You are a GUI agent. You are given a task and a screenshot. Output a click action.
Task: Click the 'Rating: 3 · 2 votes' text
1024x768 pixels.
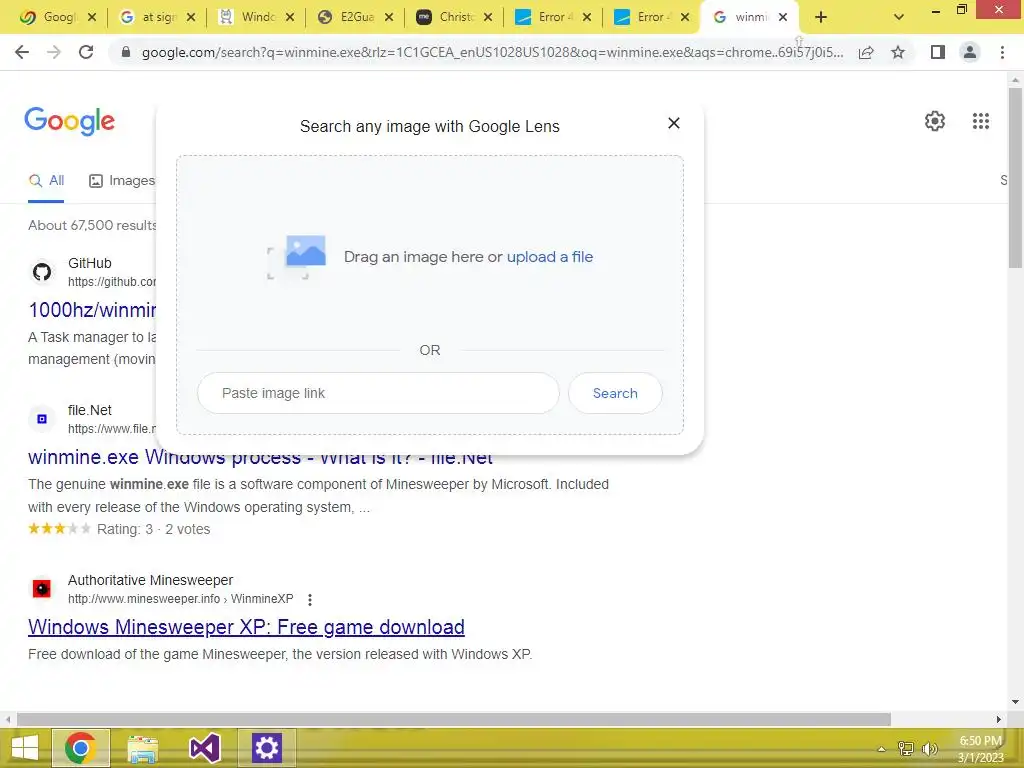(x=153, y=530)
